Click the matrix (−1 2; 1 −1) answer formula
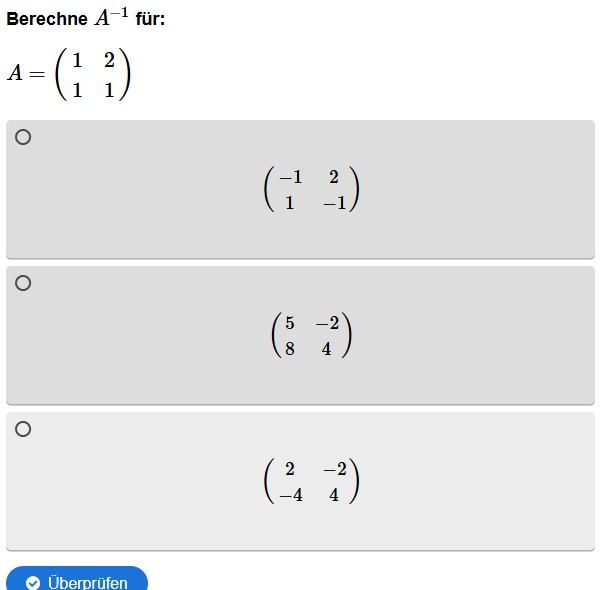Screen dimensions: 602x590 [x=311, y=190]
